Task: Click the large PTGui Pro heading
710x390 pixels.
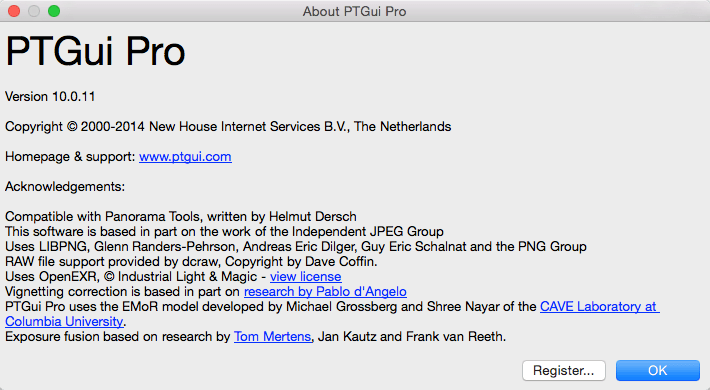Action: click(x=96, y=51)
